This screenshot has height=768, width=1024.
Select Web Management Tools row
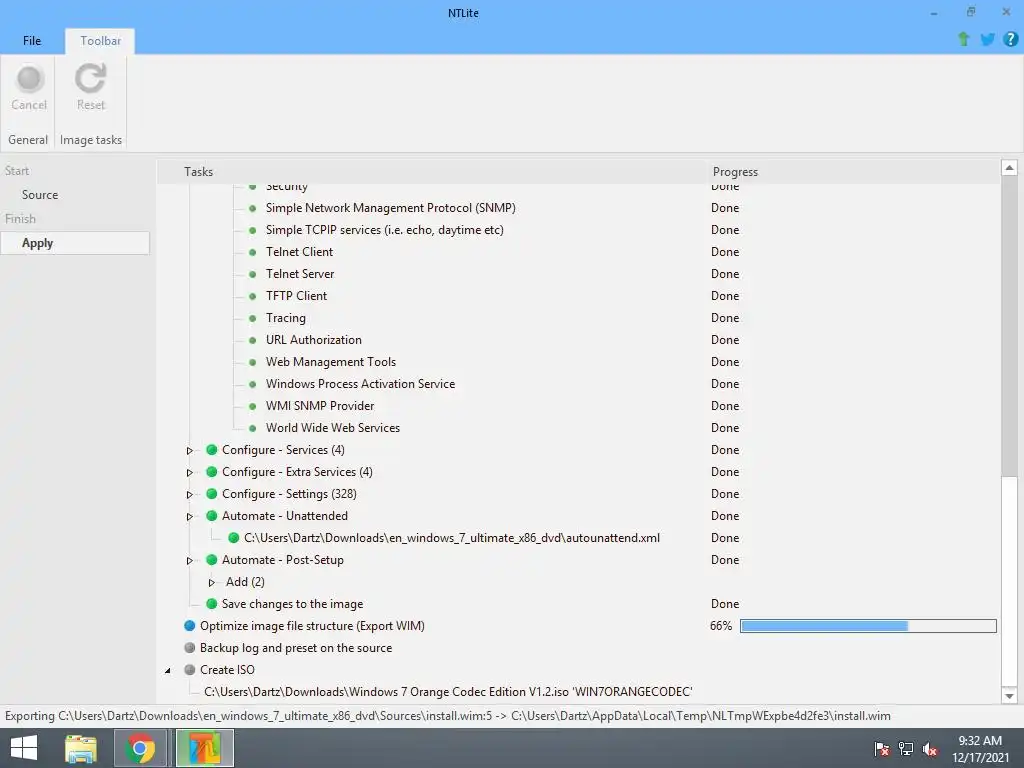[330, 362]
